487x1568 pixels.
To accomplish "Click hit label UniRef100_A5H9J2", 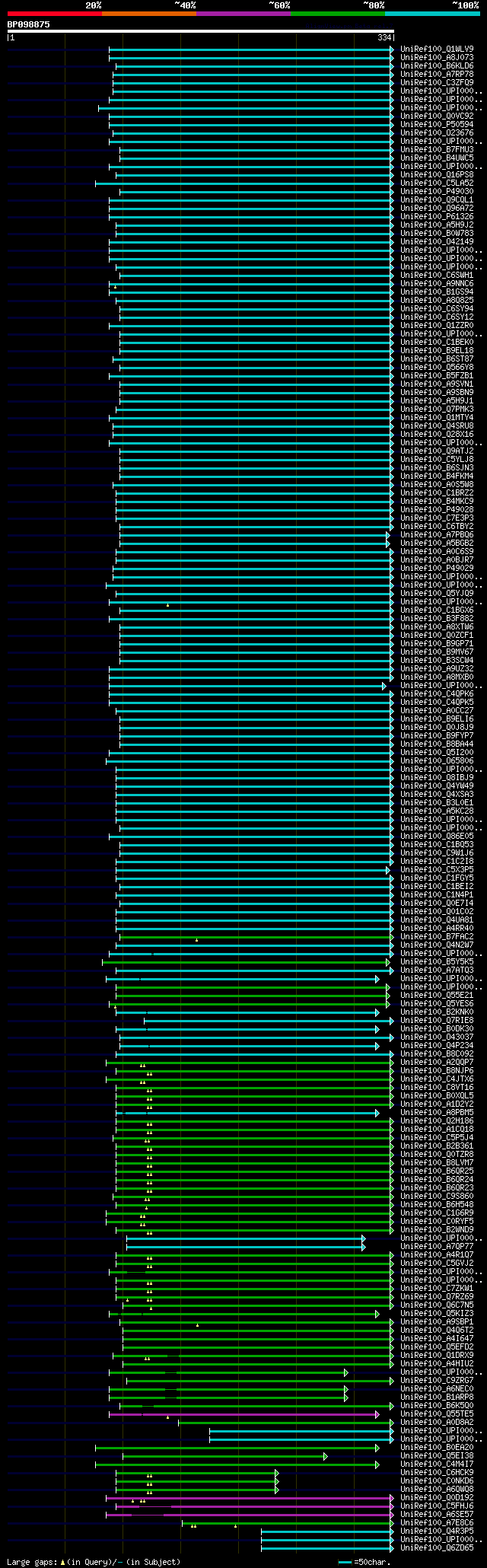I will pyautogui.click(x=437, y=225).
